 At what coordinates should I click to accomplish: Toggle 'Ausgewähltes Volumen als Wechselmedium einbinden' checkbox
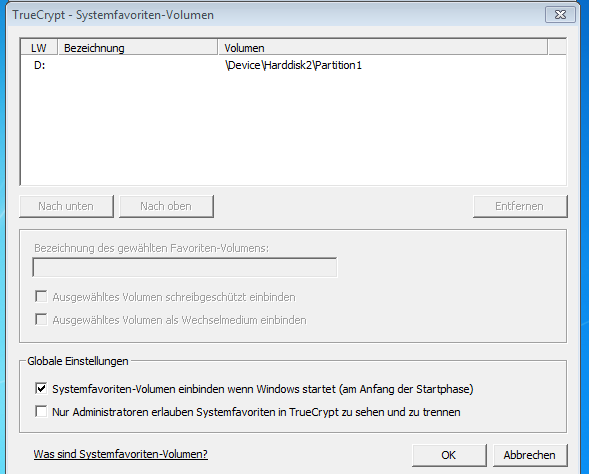click(x=41, y=319)
